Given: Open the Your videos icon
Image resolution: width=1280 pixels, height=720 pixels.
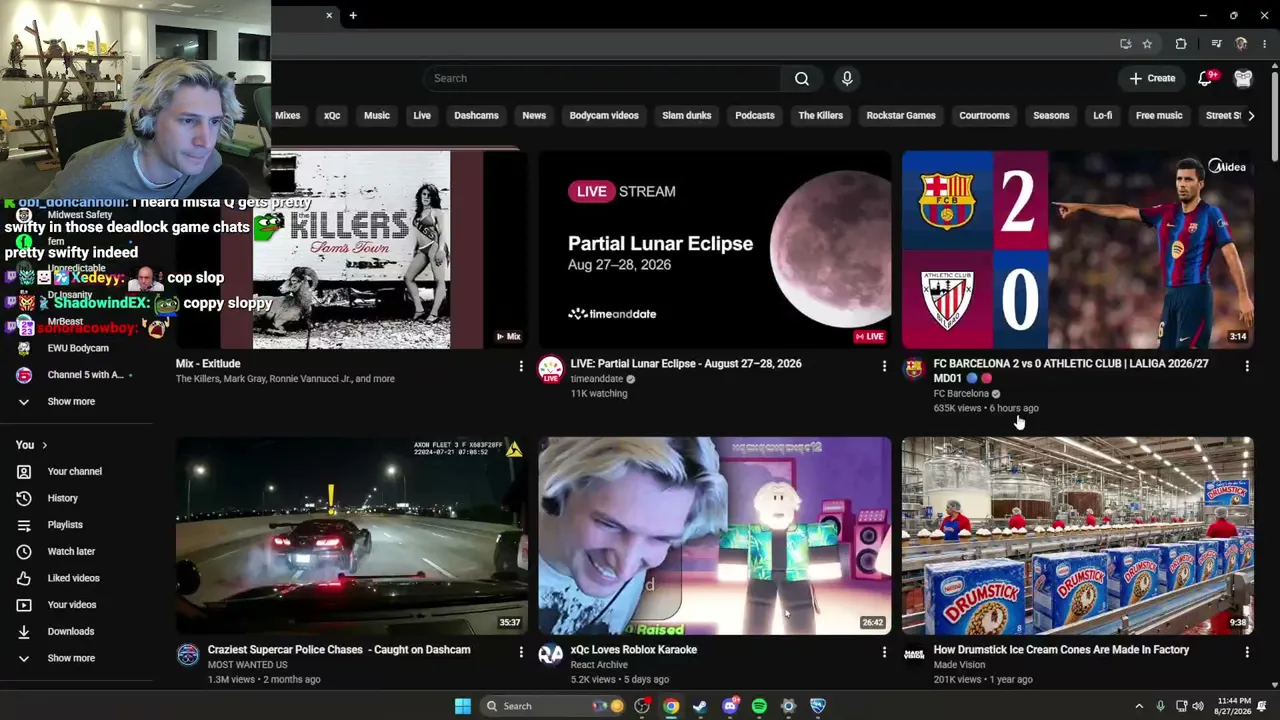Looking at the screenshot, I should [24, 605].
